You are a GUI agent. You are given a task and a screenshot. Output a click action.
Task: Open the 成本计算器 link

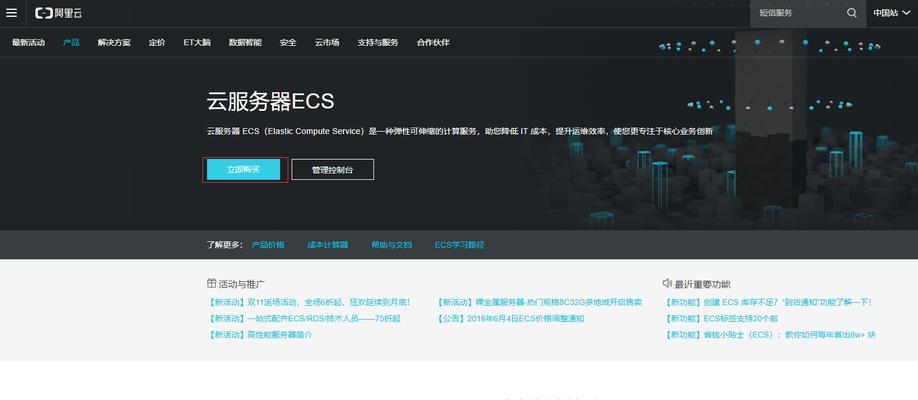pos(328,245)
